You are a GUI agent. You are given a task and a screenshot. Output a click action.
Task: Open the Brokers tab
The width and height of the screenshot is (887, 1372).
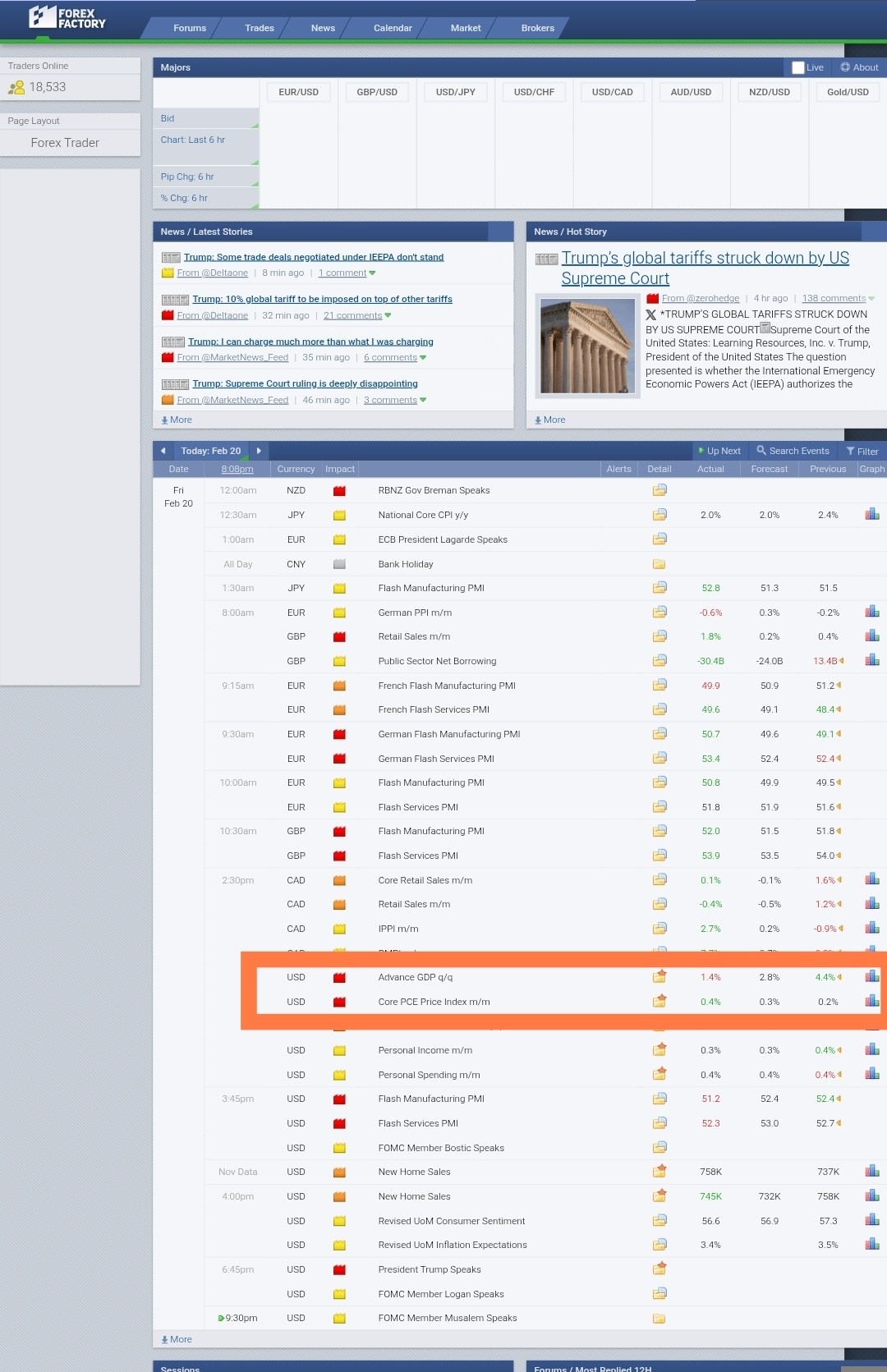pos(538,28)
